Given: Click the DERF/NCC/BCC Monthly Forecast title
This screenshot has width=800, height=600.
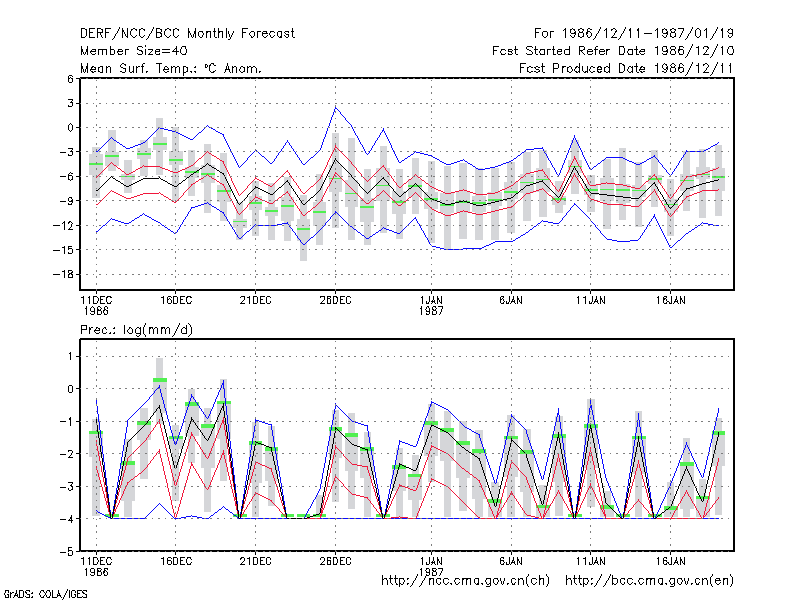Looking at the screenshot, I should coord(187,34).
